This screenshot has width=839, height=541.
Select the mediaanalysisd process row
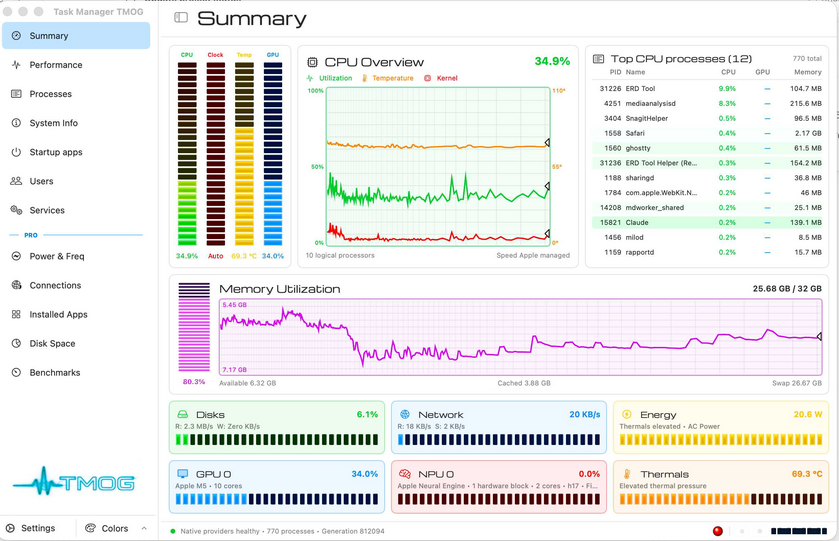click(707, 104)
